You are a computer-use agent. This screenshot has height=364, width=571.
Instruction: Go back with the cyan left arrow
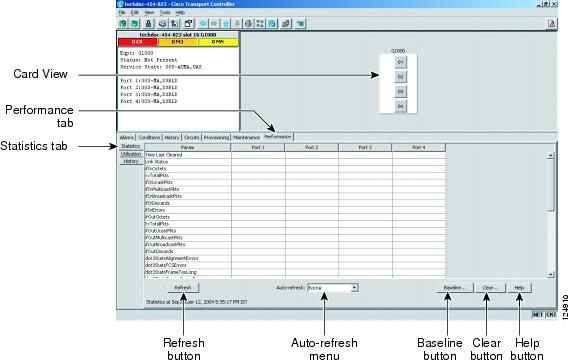202,24
